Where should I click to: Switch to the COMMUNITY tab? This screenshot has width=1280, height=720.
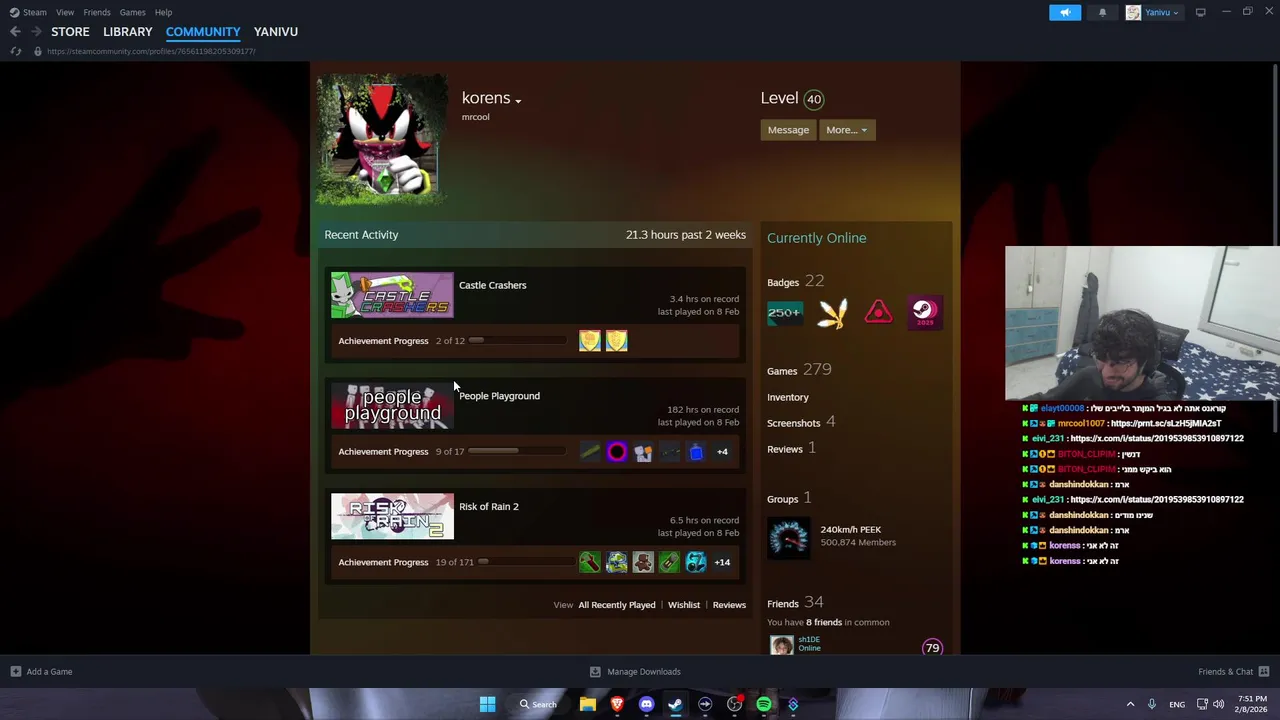click(x=203, y=32)
